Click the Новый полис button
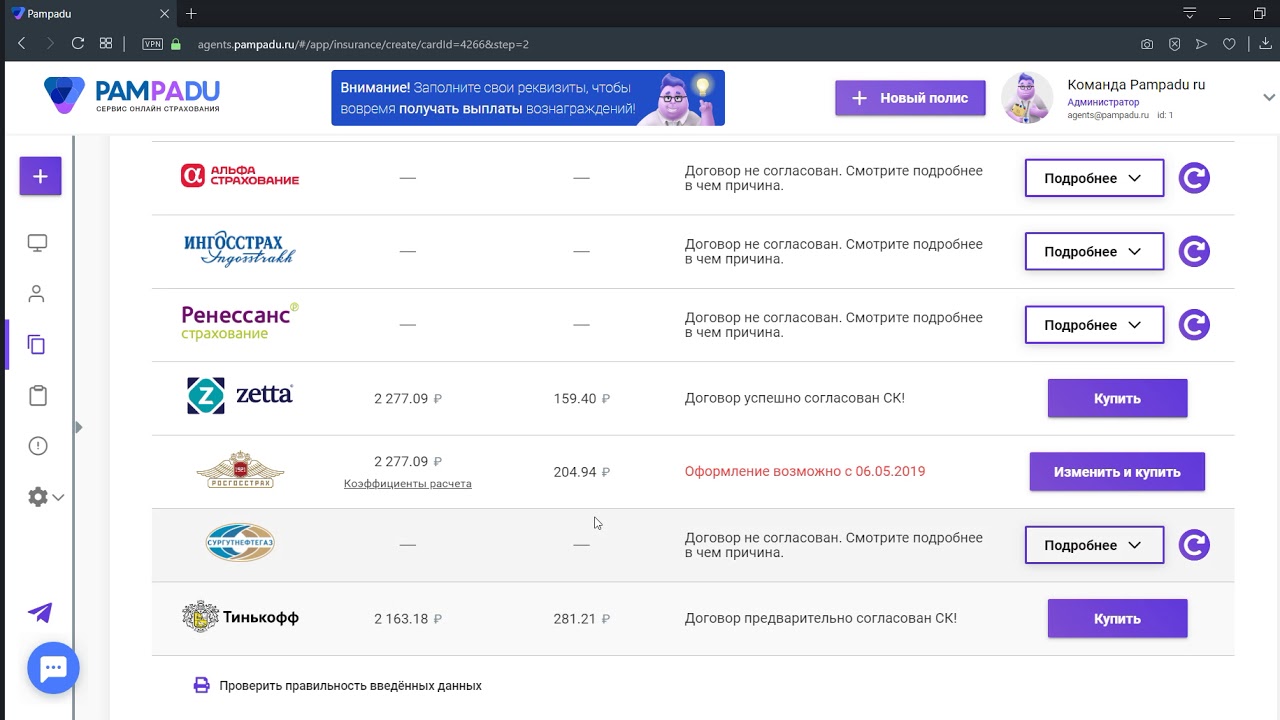Viewport: 1280px width, 720px height. [910, 98]
